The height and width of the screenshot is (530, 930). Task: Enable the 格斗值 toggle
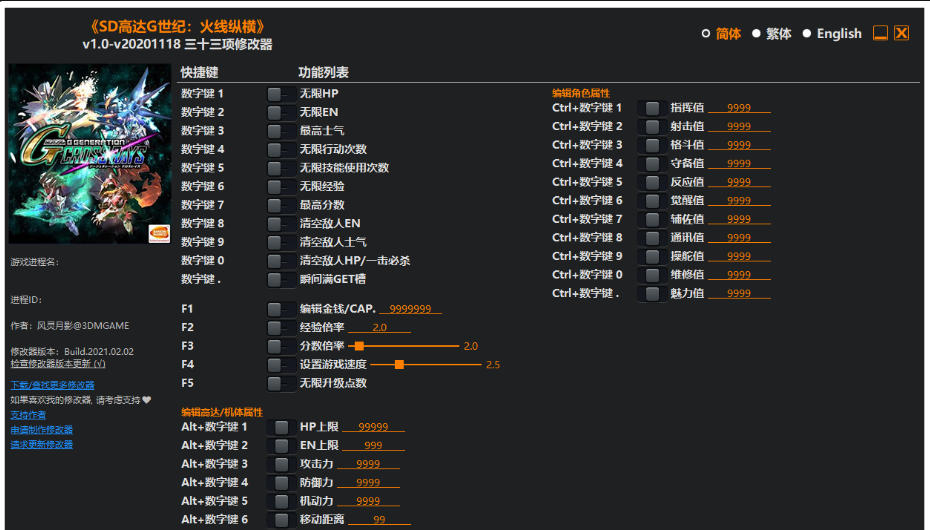[651, 145]
